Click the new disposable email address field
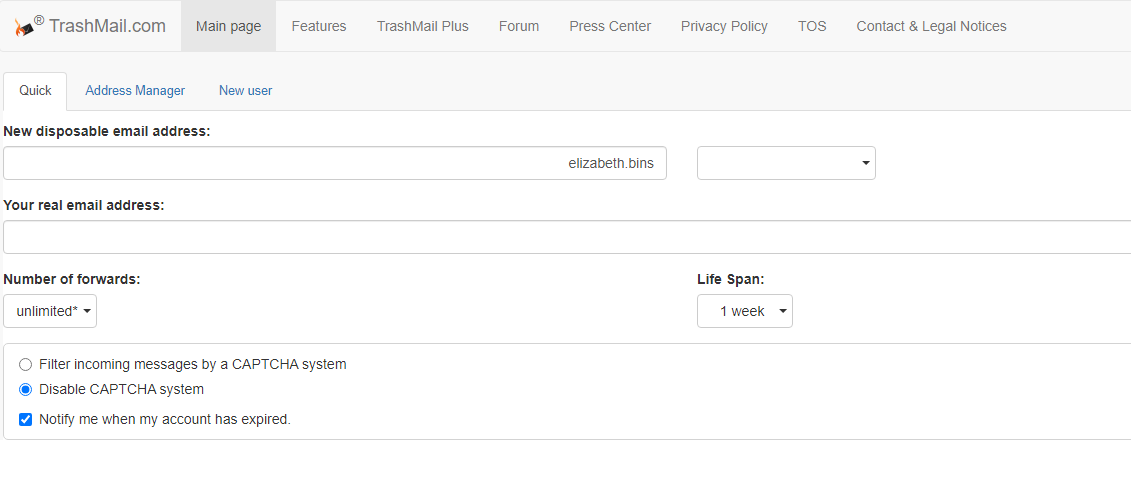 point(335,164)
